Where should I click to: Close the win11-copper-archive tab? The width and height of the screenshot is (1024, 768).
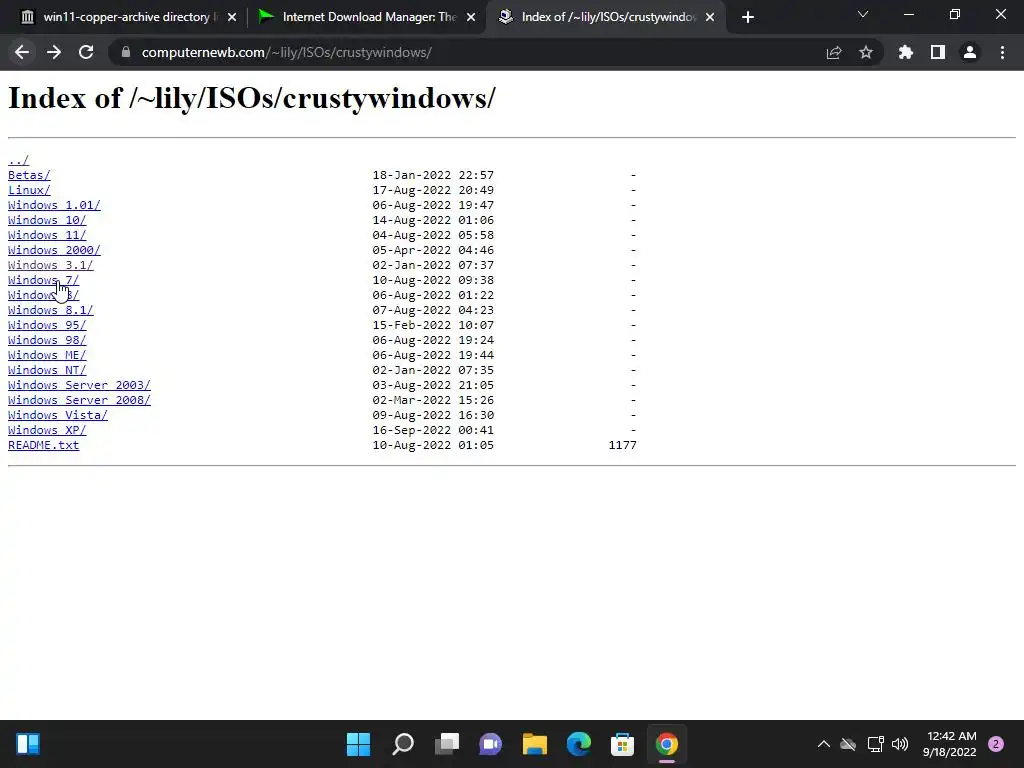tap(232, 17)
